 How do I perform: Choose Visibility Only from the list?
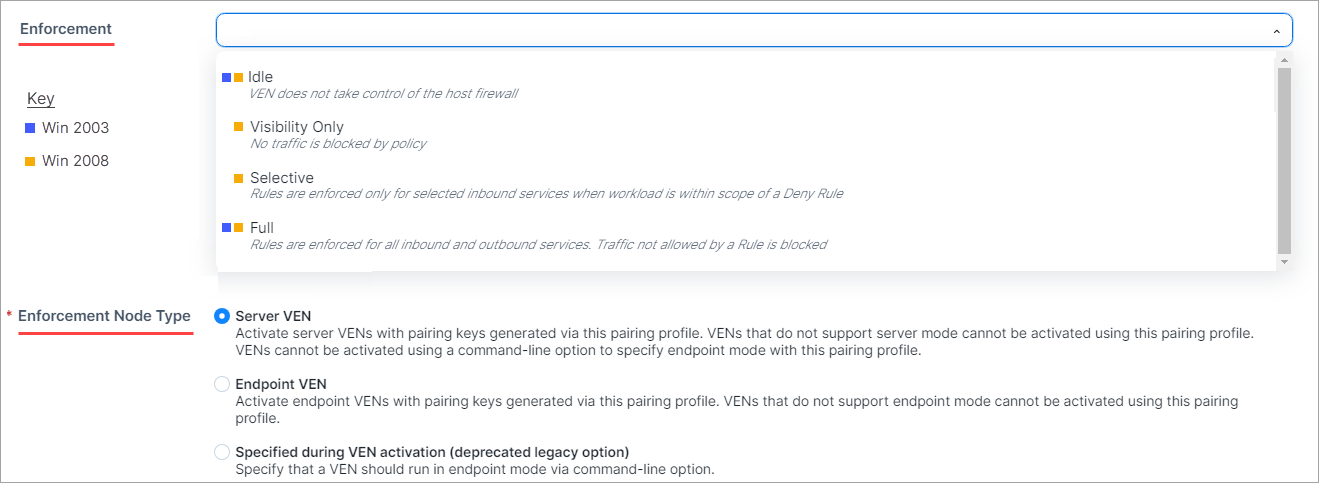296,127
